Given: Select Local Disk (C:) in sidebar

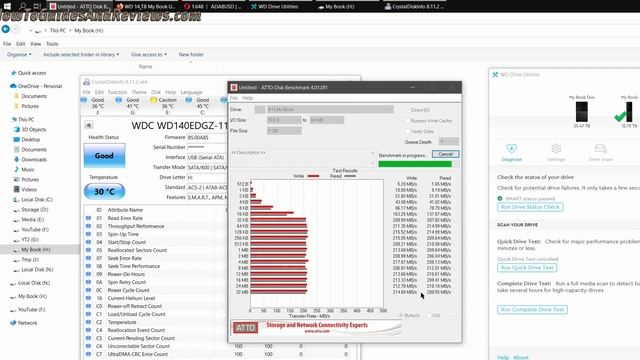Looking at the screenshot, I should 37,200.
